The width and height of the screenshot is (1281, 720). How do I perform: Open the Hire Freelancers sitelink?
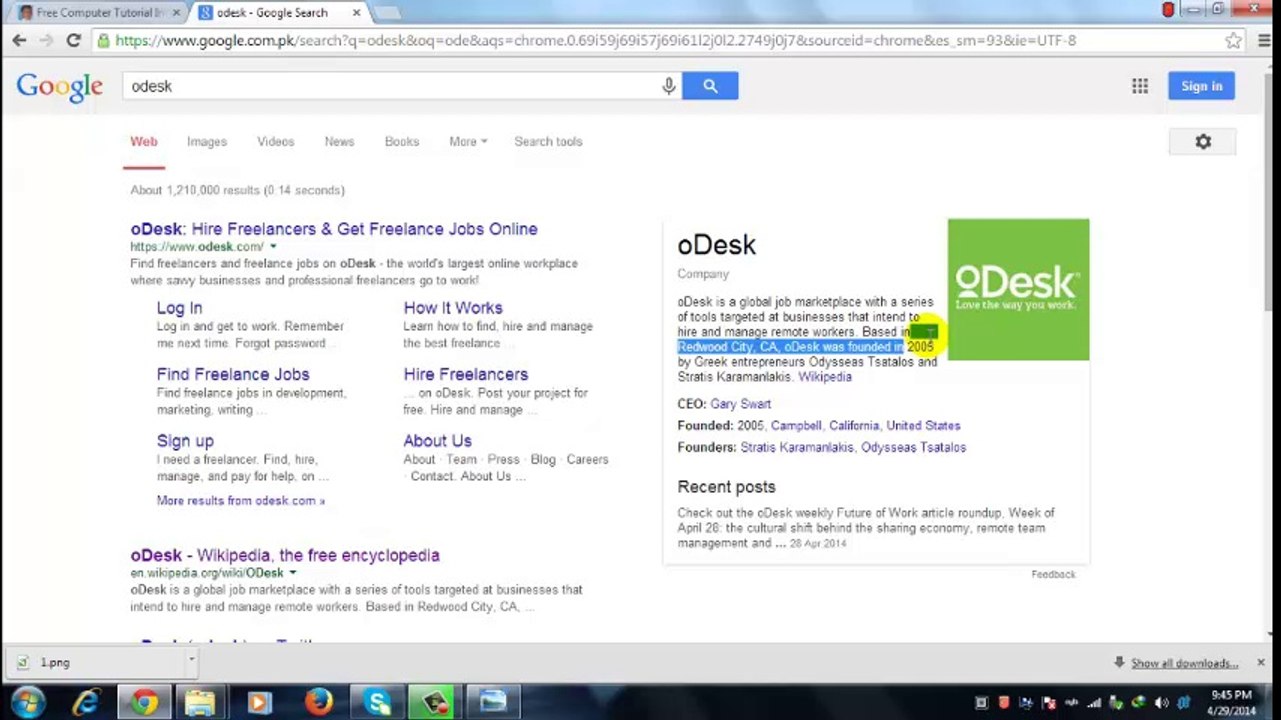tap(466, 375)
